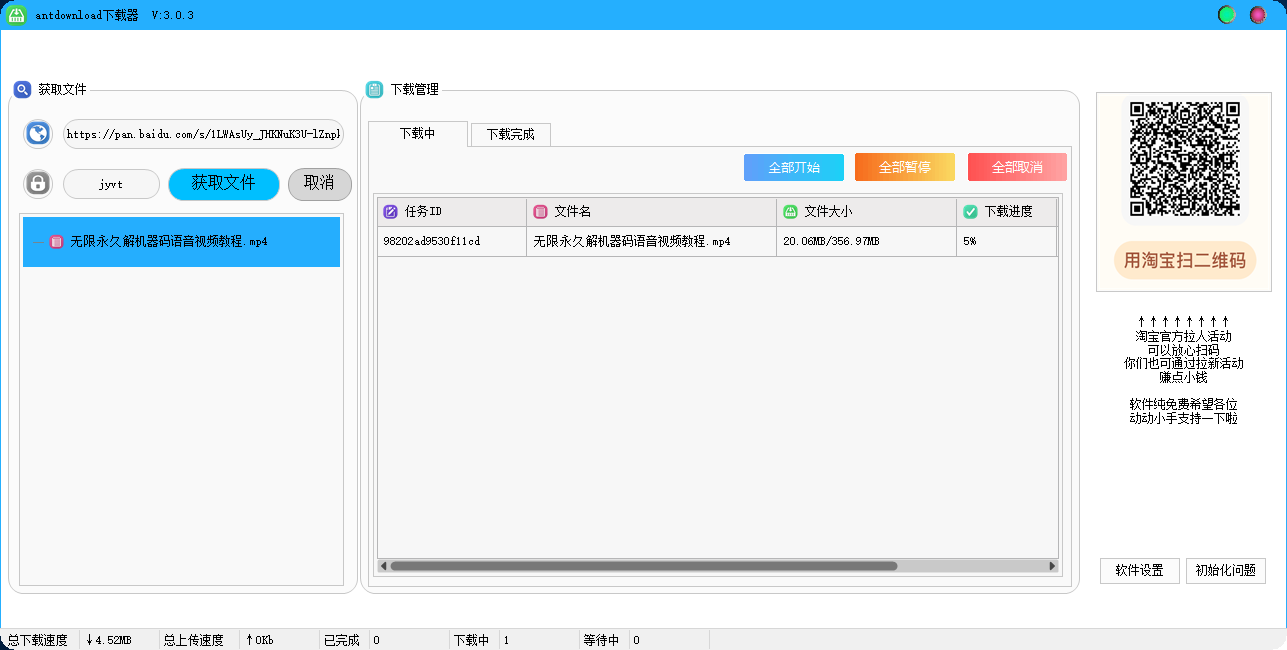Pause all downloads with 全部暂停
Screen dimensions: 1287x650
point(904,167)
